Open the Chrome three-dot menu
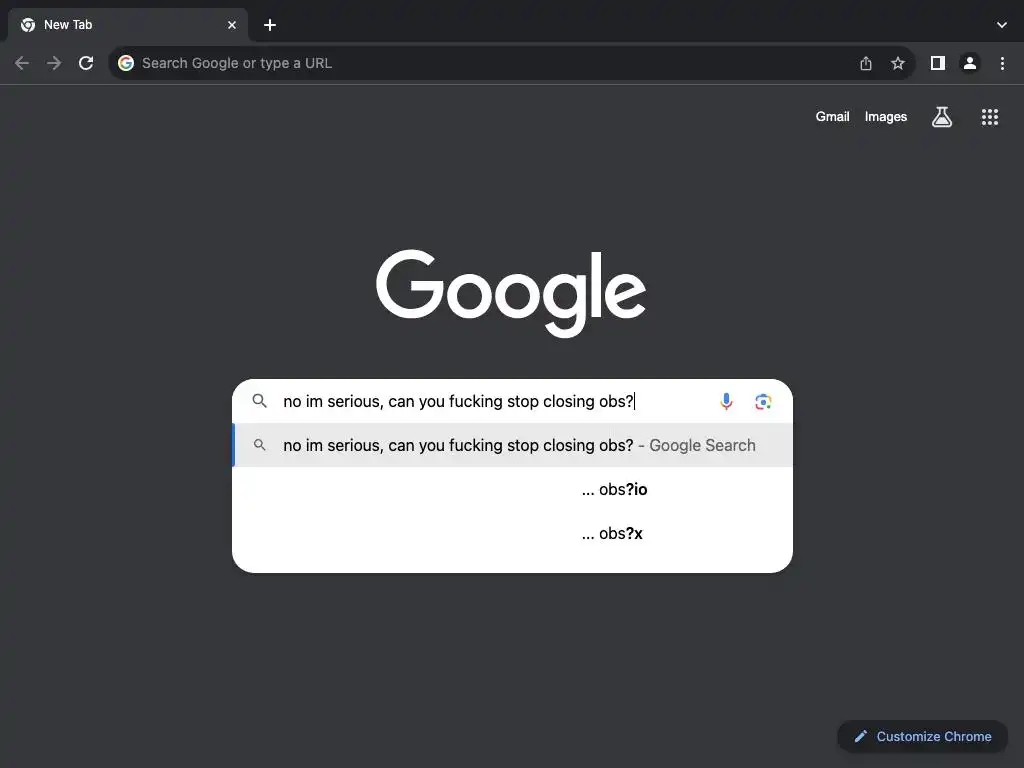 (x=1002, y=63)
